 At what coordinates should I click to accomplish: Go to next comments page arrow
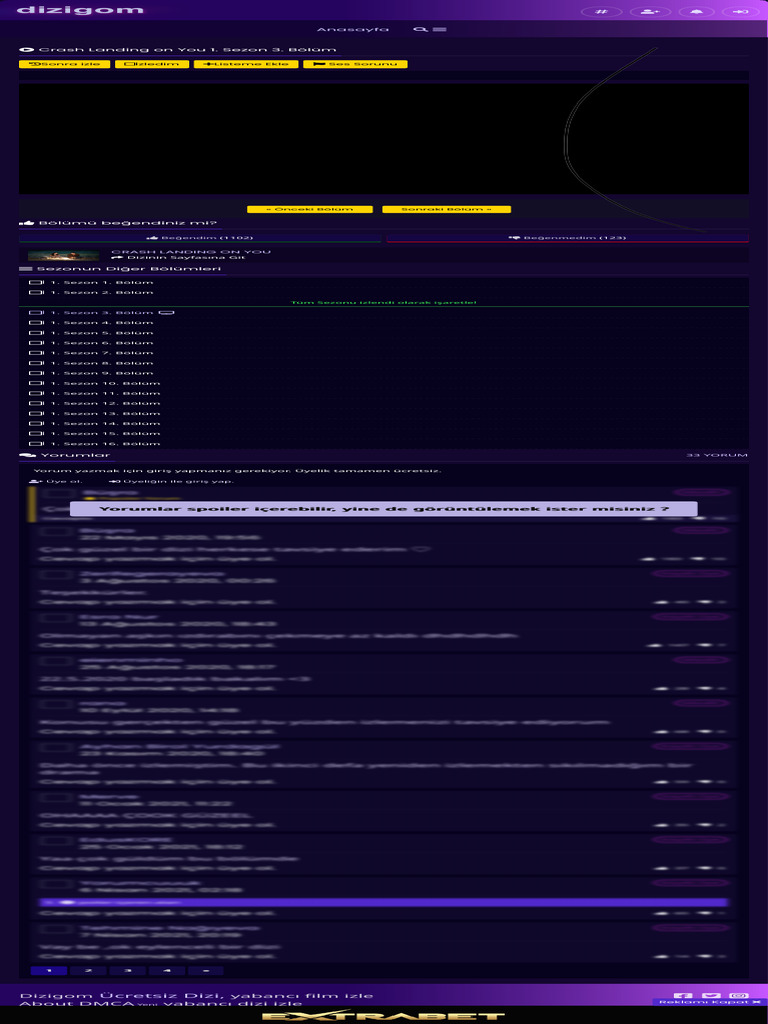(x=206, y=971)
